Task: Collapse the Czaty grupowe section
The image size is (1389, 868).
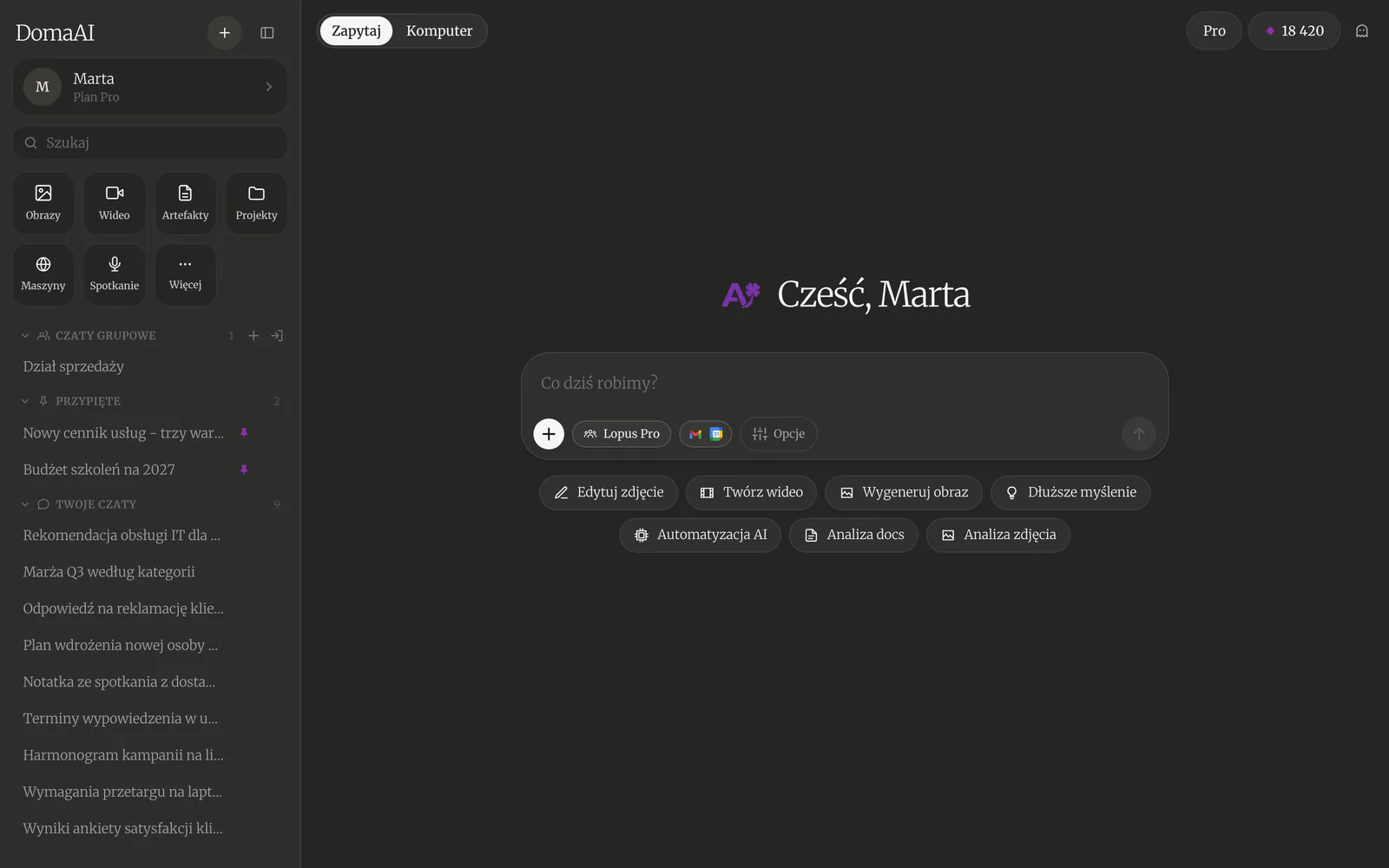Action: click(25, 336)
